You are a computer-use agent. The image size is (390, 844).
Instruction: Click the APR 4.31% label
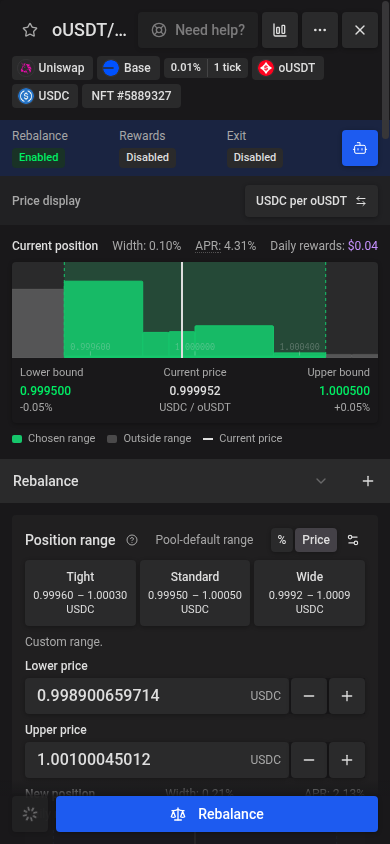coord(226,246)
